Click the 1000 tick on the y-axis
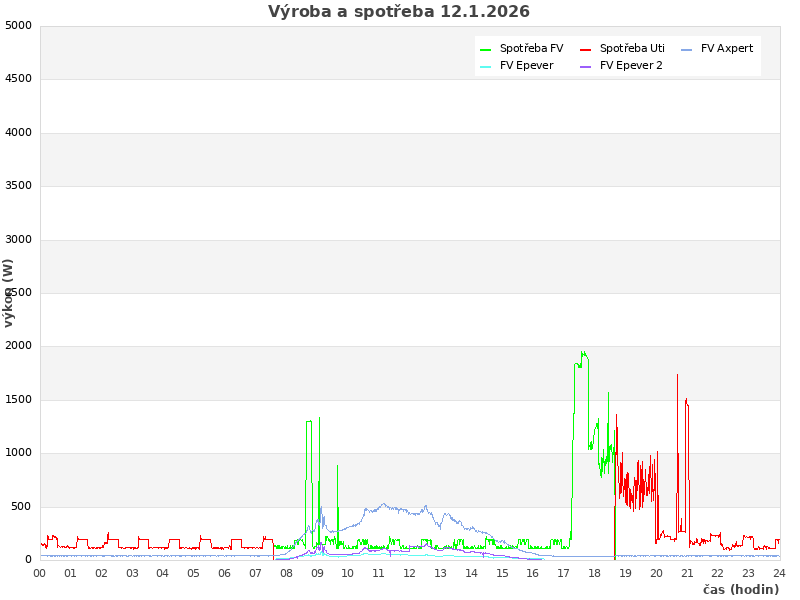Image resolution: width=800 pixels, height=600 pixels. (x=18, y=453)
